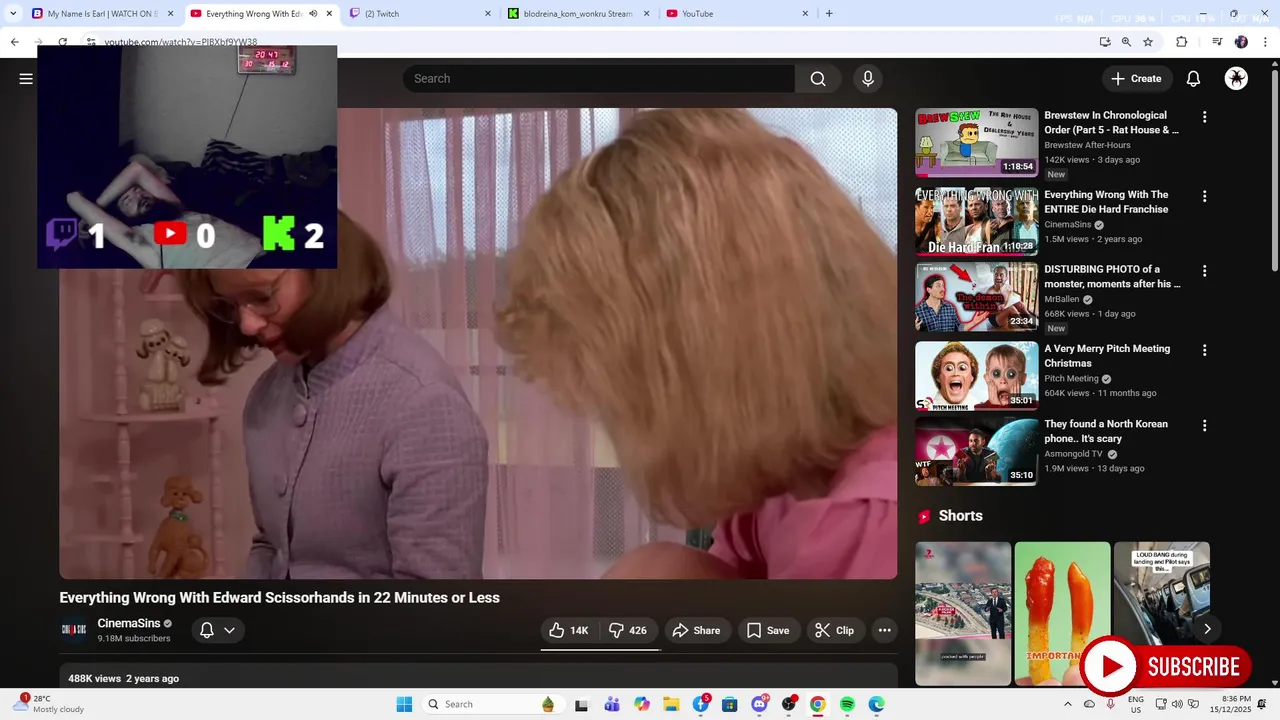
Task: Click the red SUBSCRIBE overlay button
Action: pyautogui.click(x=1166, y=667)
